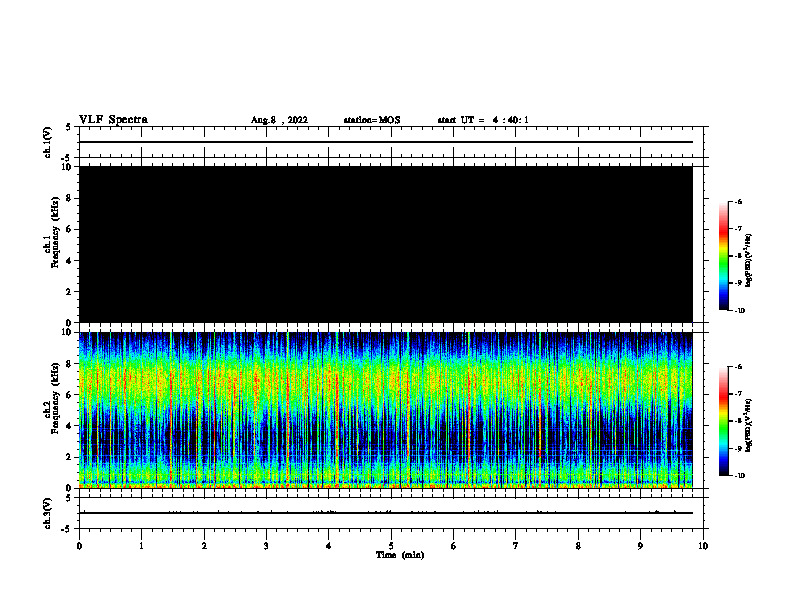
Task: Click the "-10" label on the ch.2 color bar
Action: pos(739,476)
